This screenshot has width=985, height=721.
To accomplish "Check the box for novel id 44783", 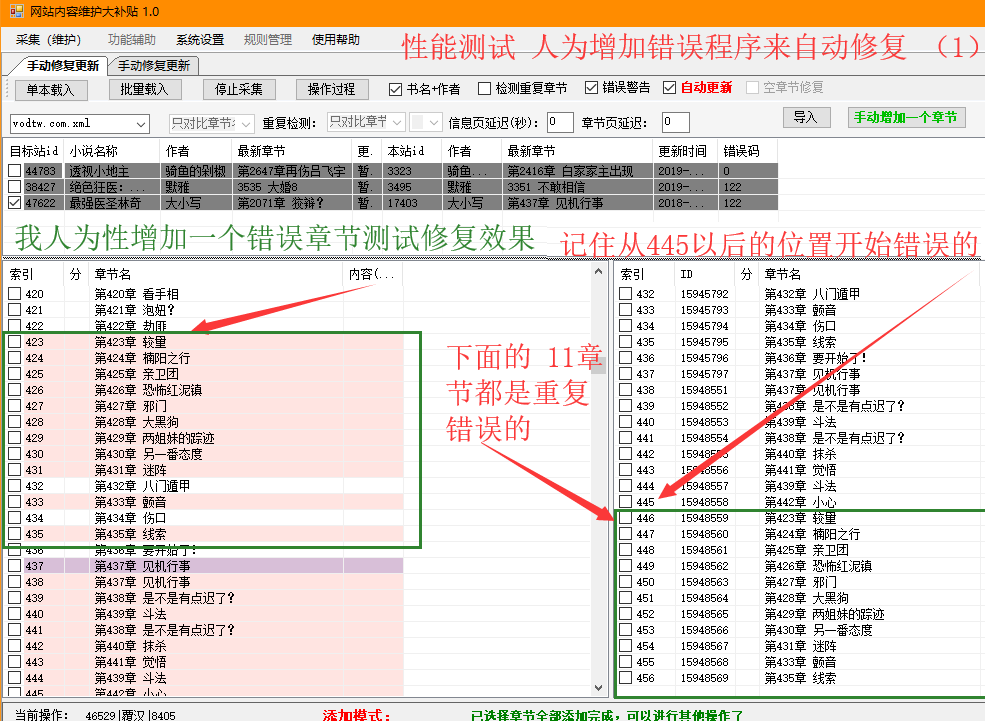I will (14, 171).
